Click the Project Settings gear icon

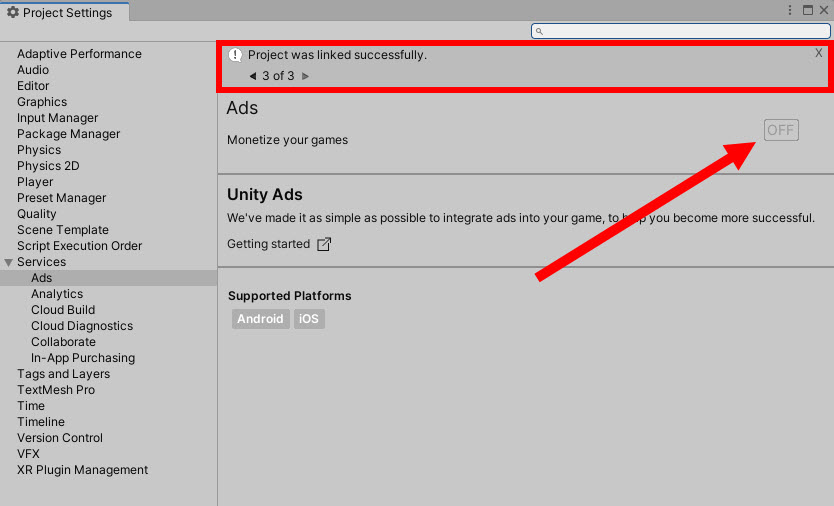[13, 12]
